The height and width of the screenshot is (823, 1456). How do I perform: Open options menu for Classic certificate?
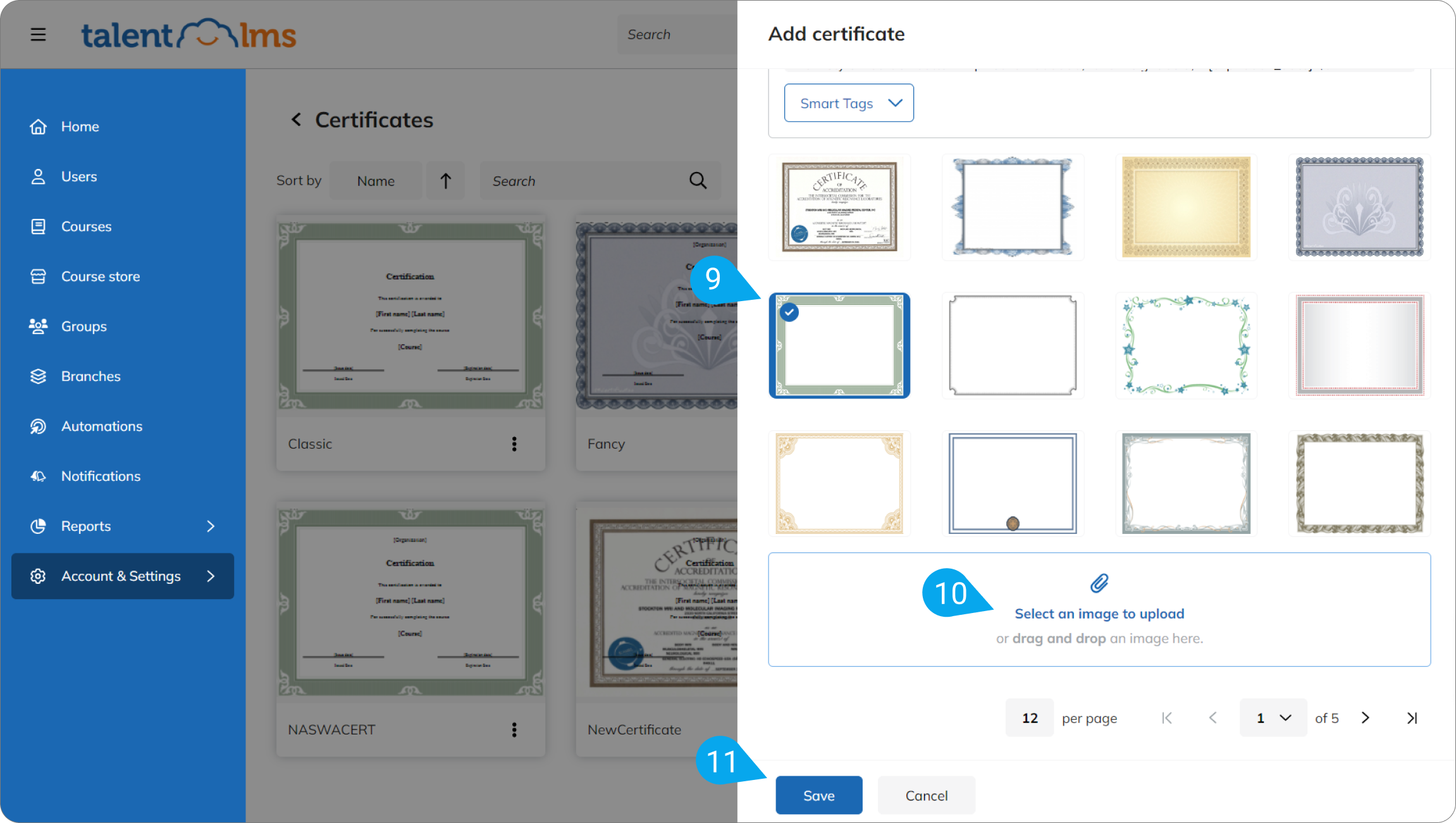(x=514, y=444)
